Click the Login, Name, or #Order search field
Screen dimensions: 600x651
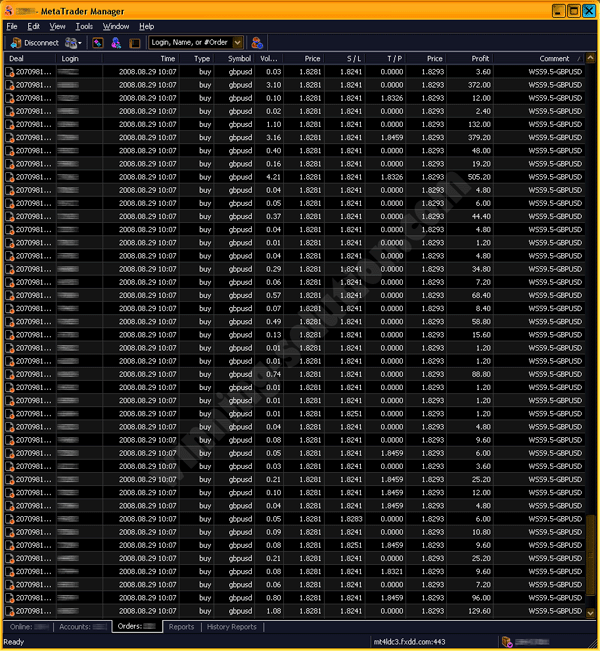click(190, 43)
